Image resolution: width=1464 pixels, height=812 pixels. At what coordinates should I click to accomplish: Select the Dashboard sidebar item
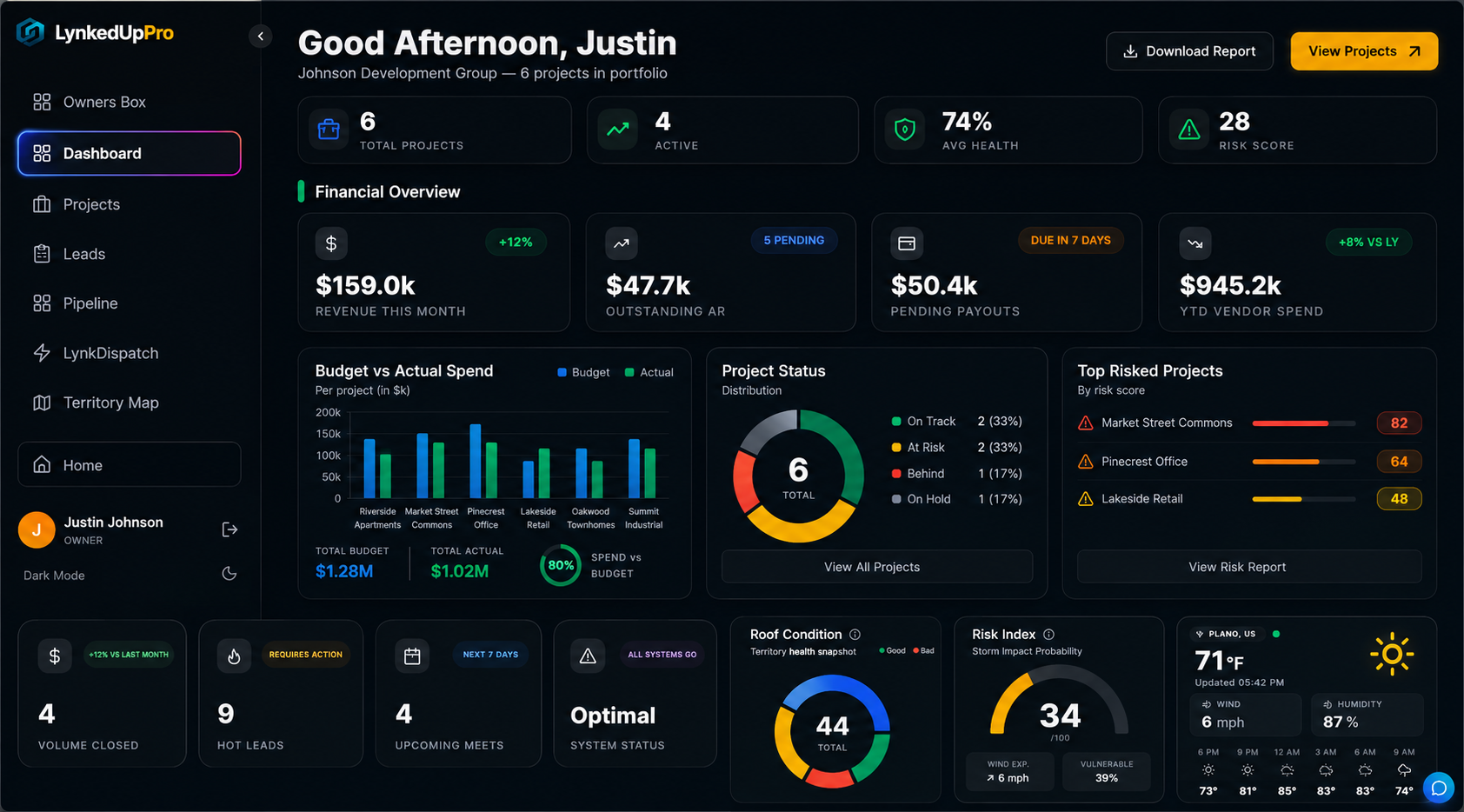(129, 153)
